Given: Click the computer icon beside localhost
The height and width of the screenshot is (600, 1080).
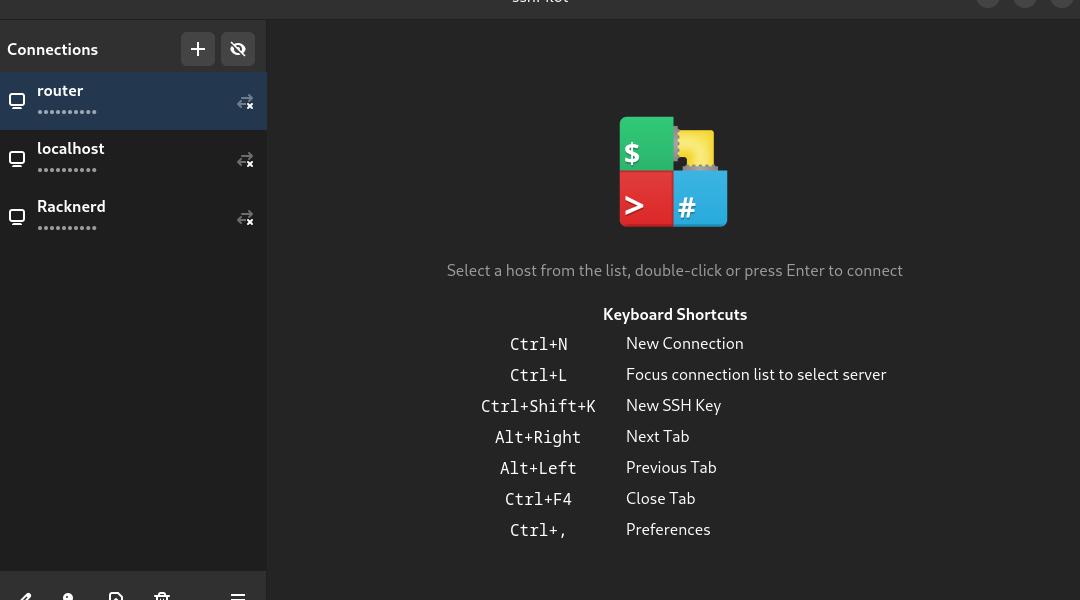Looking at the screenshot, I should pyautogui.click(x=17, y=159).
